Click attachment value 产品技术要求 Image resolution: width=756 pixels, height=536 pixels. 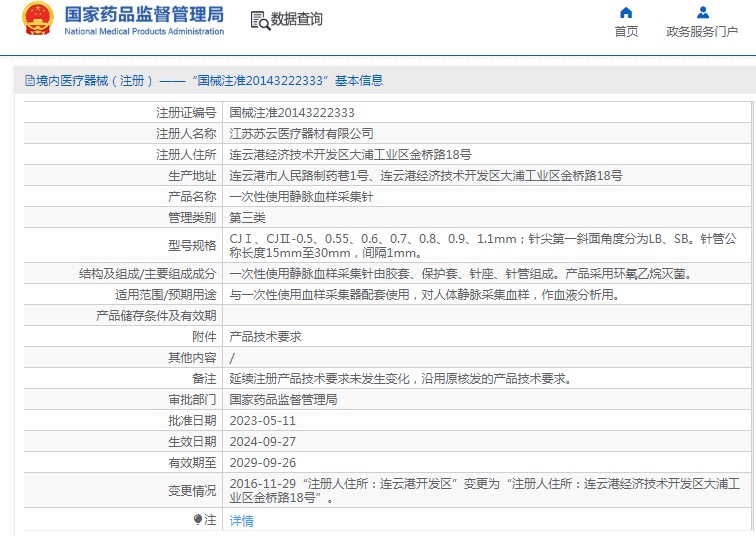pyautogui.click(x=265, y=336)
